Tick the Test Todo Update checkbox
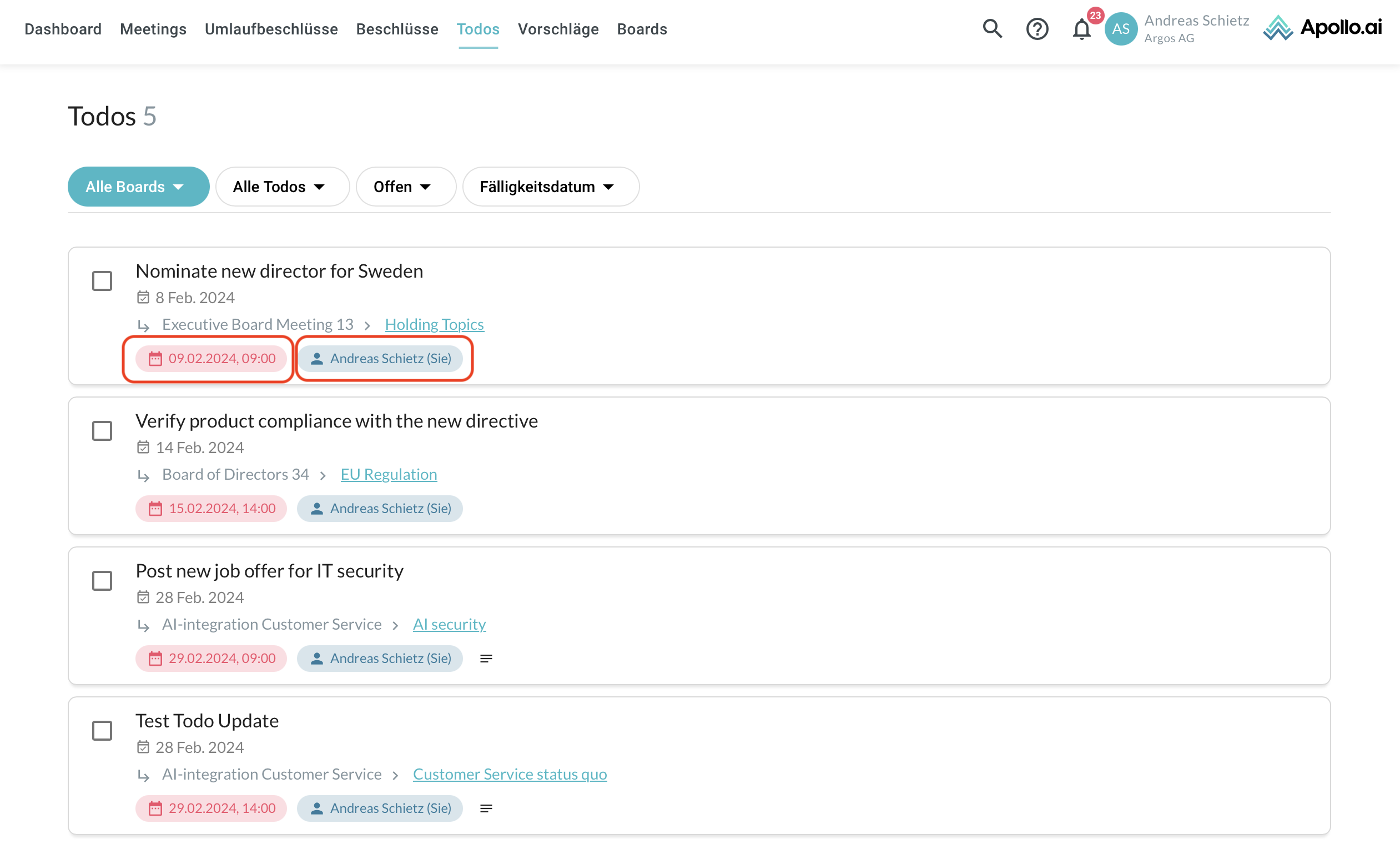1400x844 pixels. click(x=102, y=730)
